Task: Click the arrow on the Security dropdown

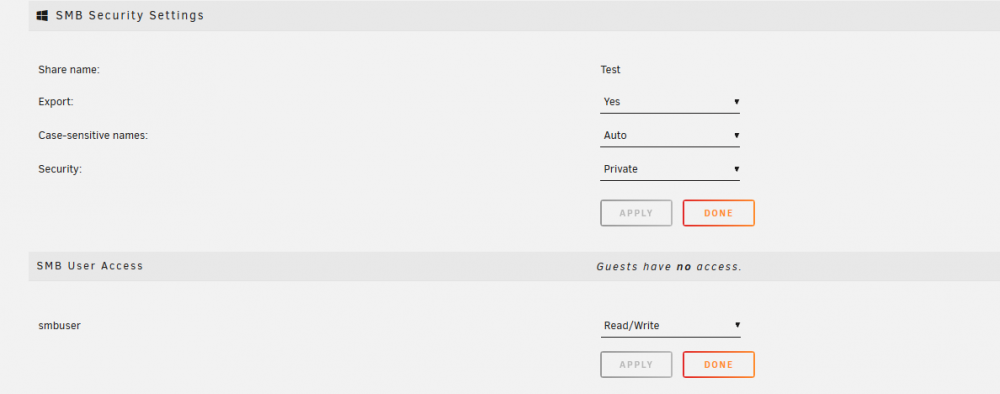Action: pos(736,169)
